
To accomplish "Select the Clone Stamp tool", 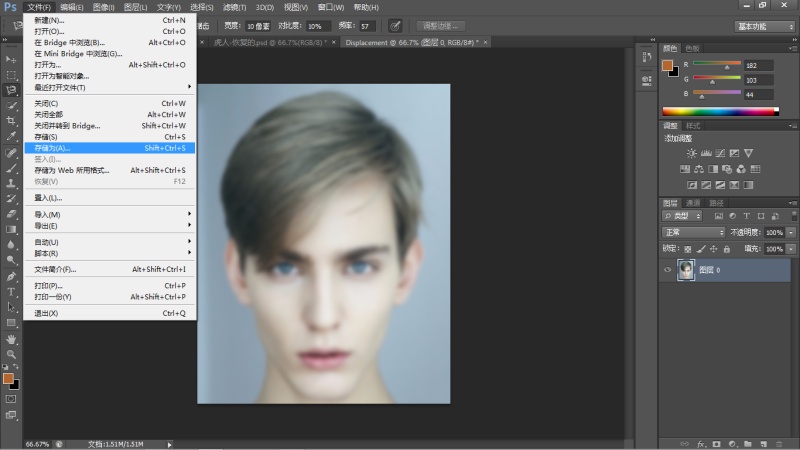I will point(11,183).
